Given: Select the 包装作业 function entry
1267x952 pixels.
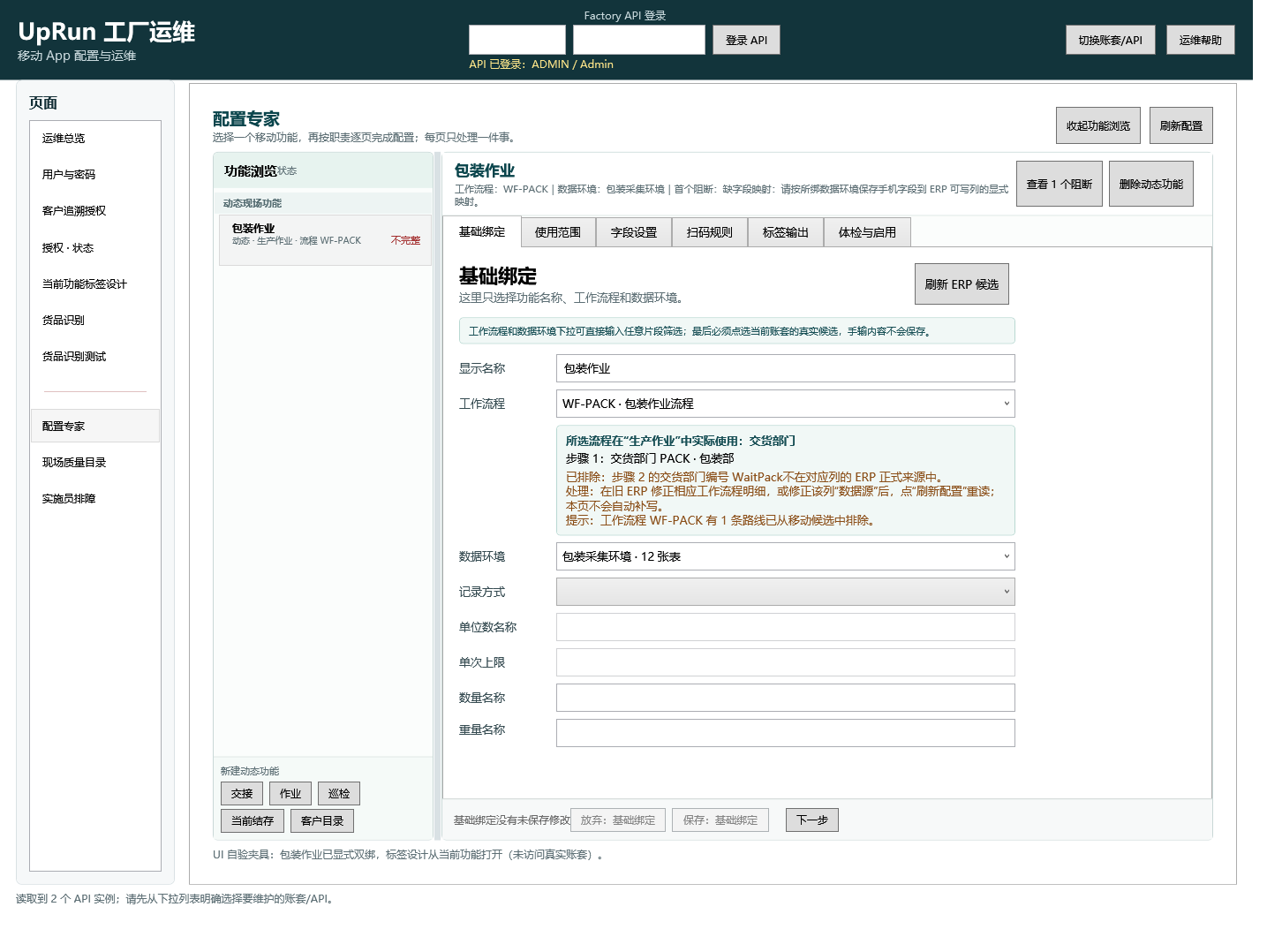Looking at the screenshot, I should 325,239.
